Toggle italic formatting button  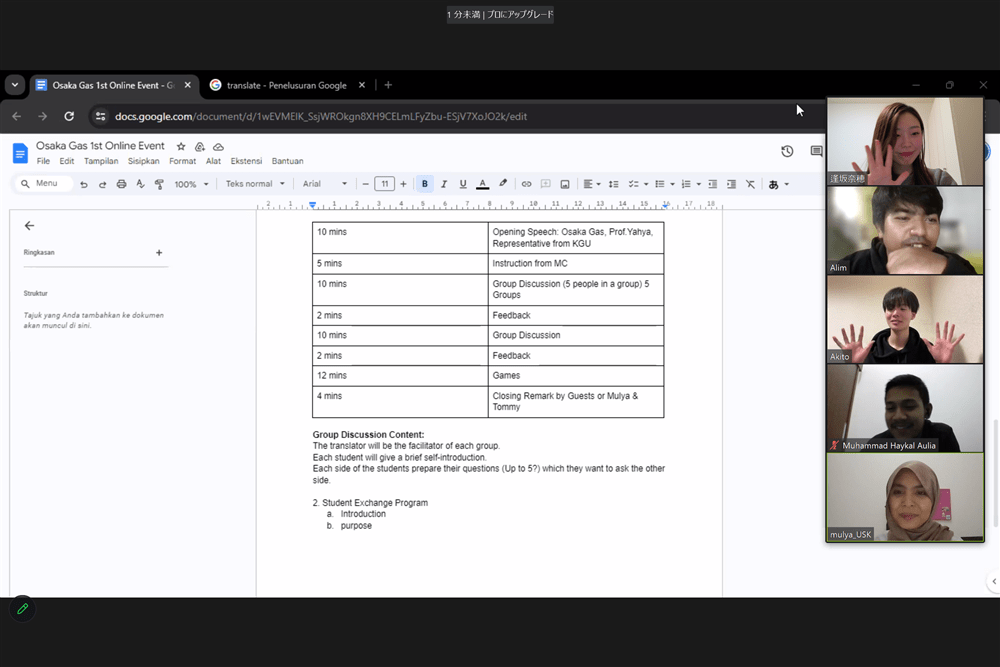point(444,184)
